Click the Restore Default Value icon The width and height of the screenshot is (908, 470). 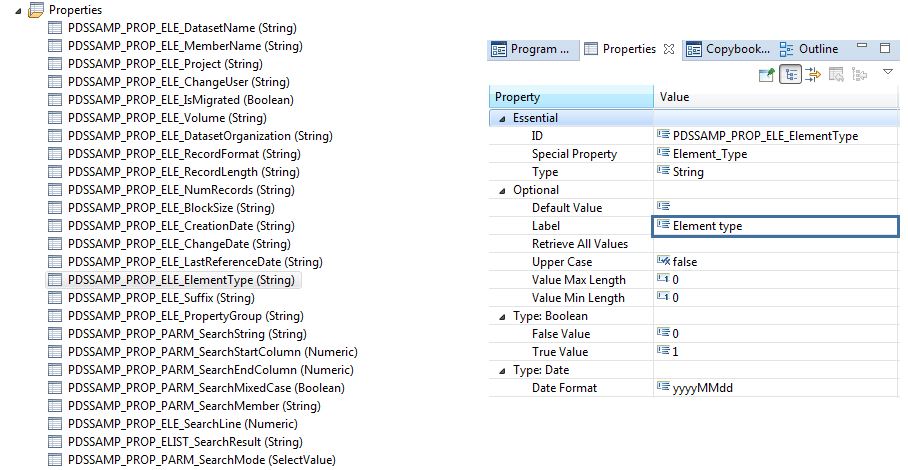pyautogui.click(x=835, y=74)
